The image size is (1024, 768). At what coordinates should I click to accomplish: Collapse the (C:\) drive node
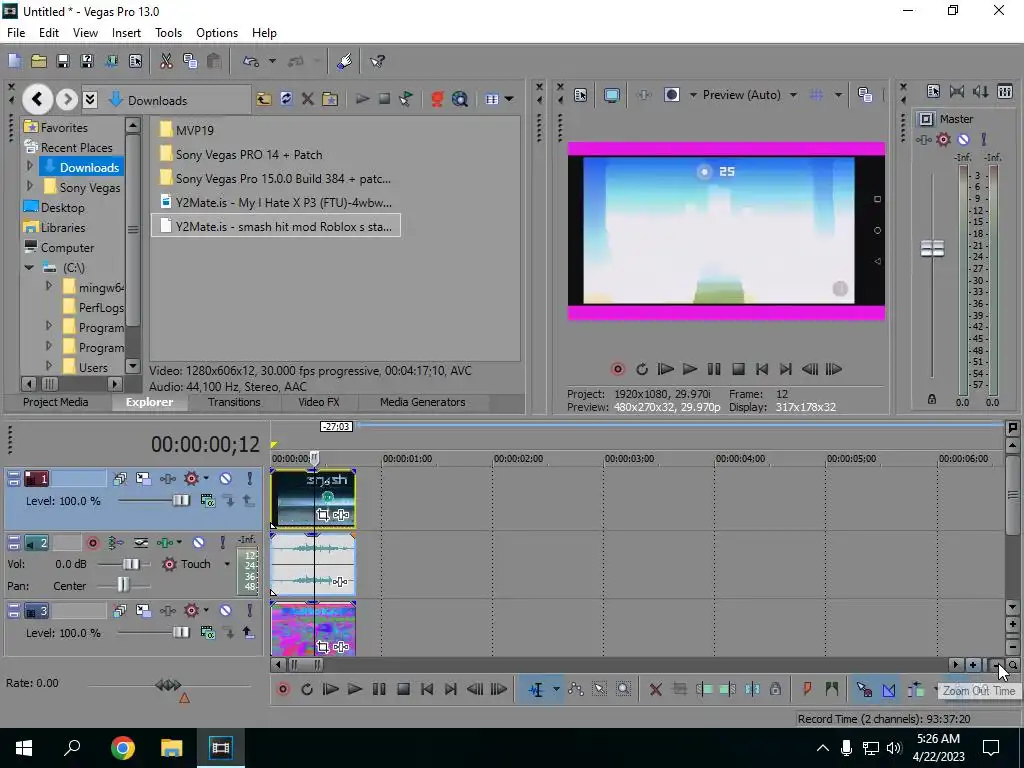click(x=29, y=267)
